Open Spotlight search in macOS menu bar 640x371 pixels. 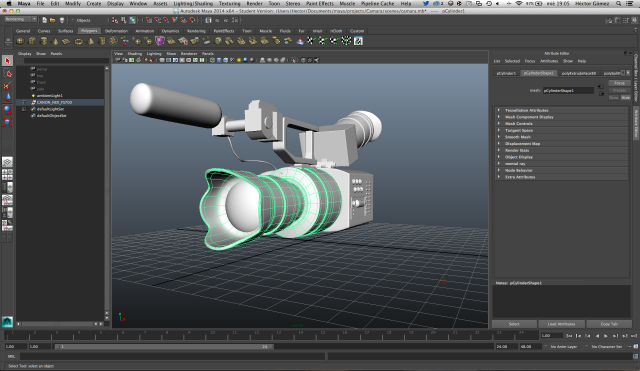619,3
